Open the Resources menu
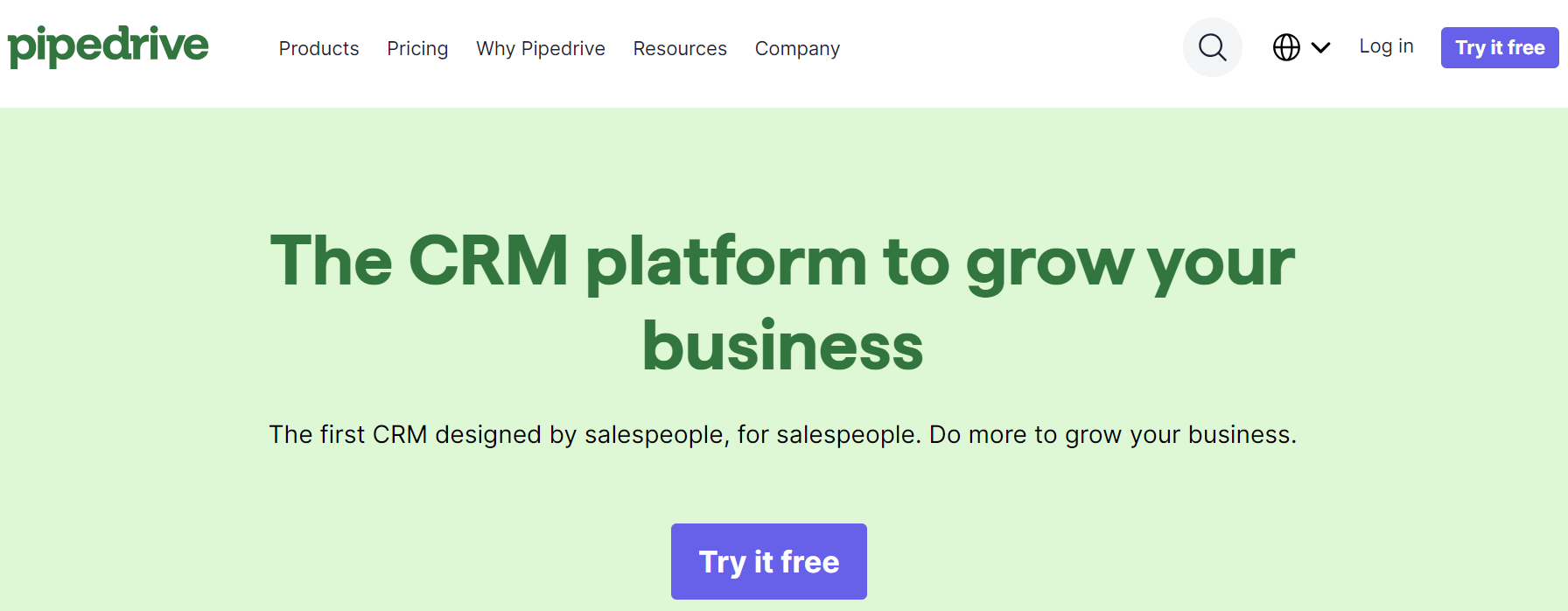Image resolution: width=1568 pixels, height=611 pixels. pos(680,48)
